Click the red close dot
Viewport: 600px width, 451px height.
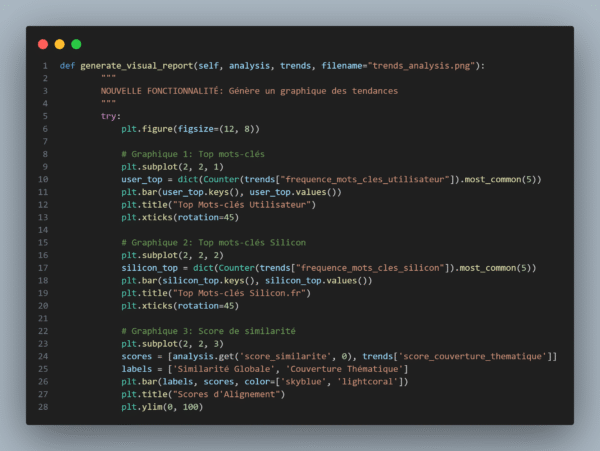pos(42,44)
